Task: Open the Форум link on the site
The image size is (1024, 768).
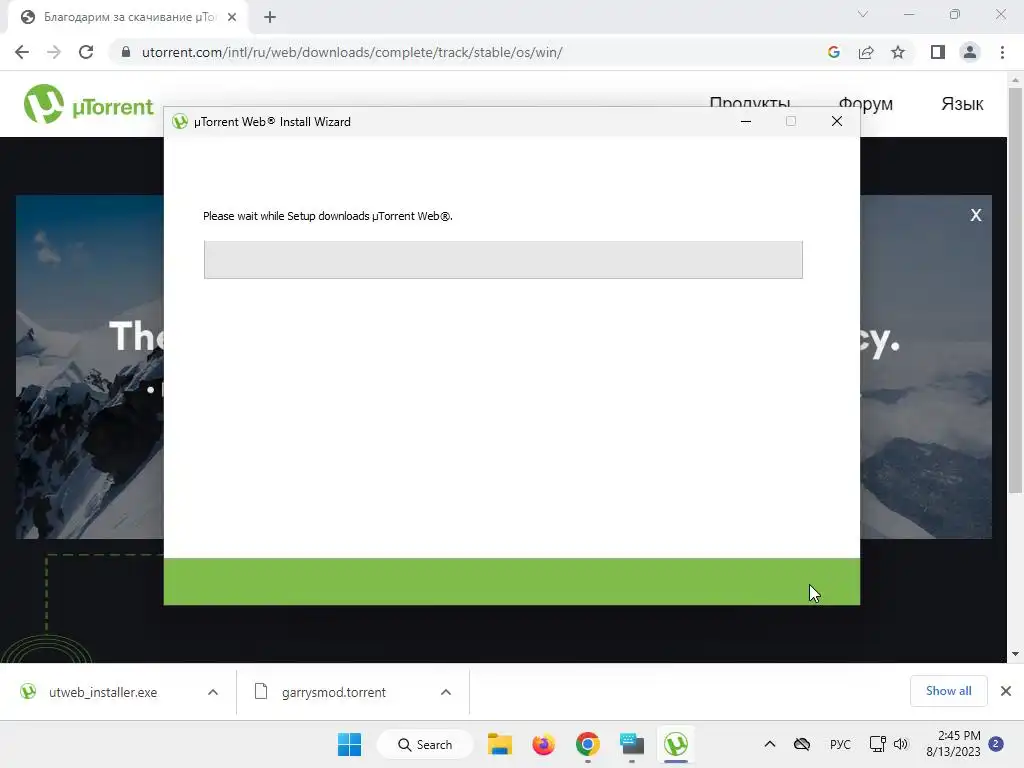Action: (865, 104)
